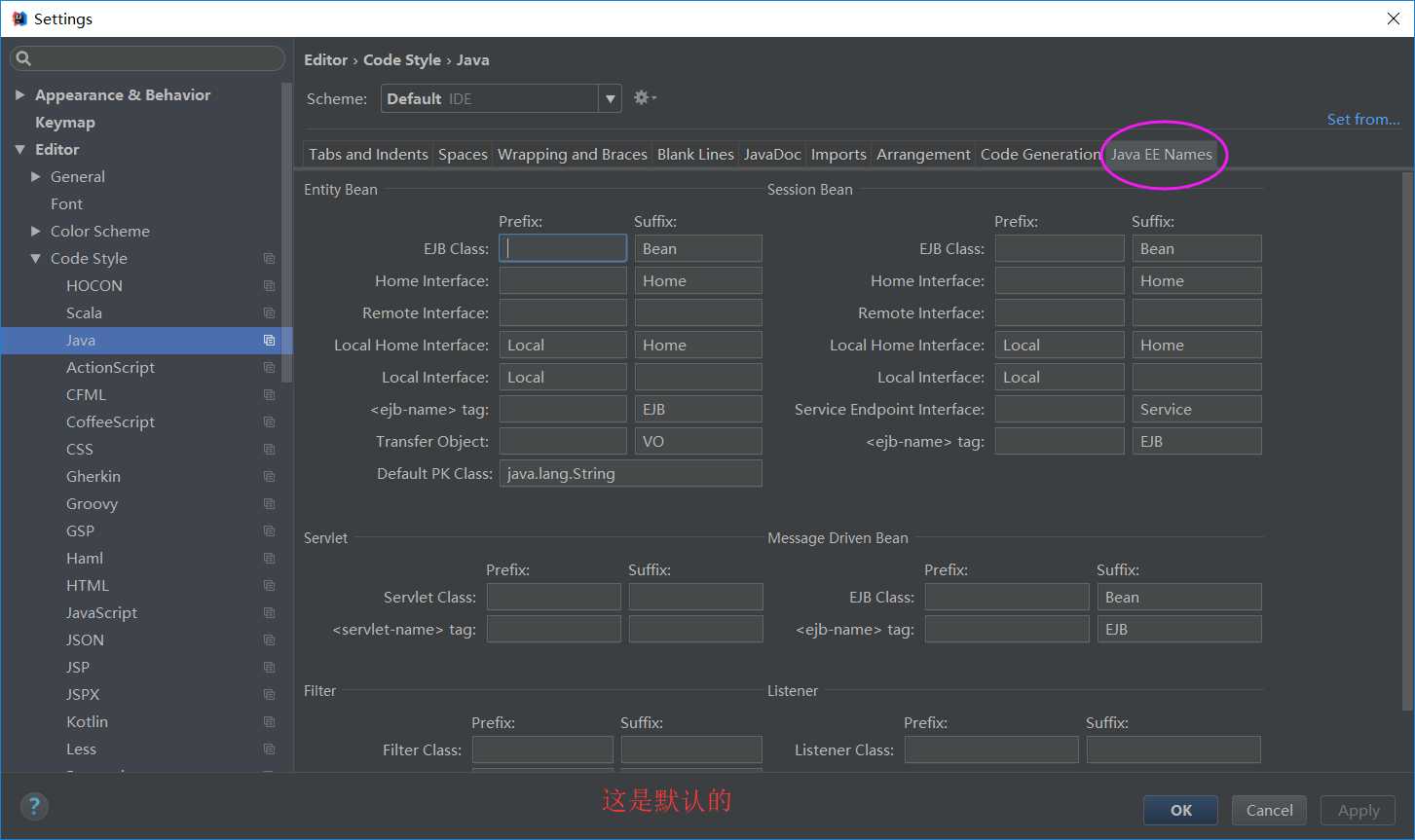Collapse the Code Style node
Screen dimensions: 1415x840
point(36,258)
